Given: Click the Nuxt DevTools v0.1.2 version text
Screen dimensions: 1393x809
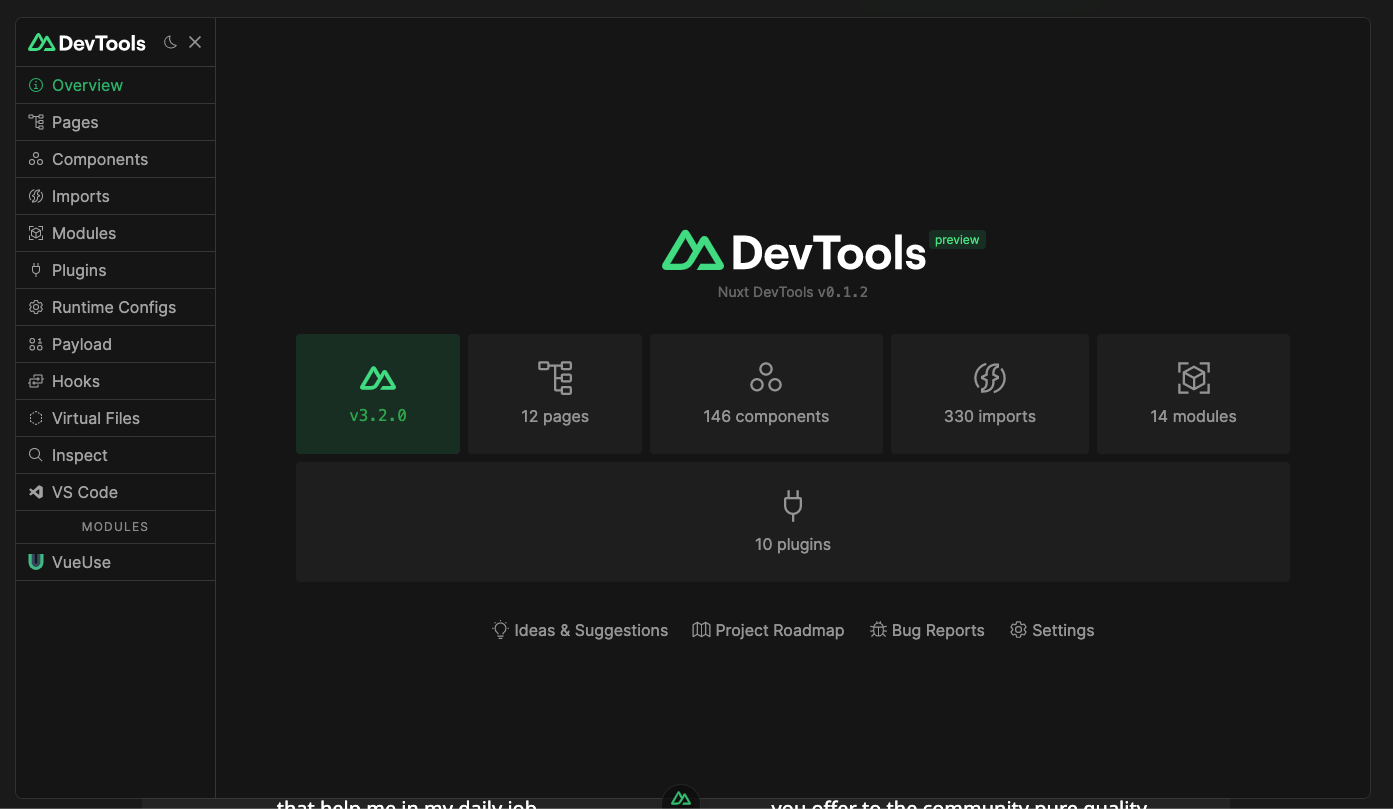Looking at the screenshot, I should click(793, 292).
